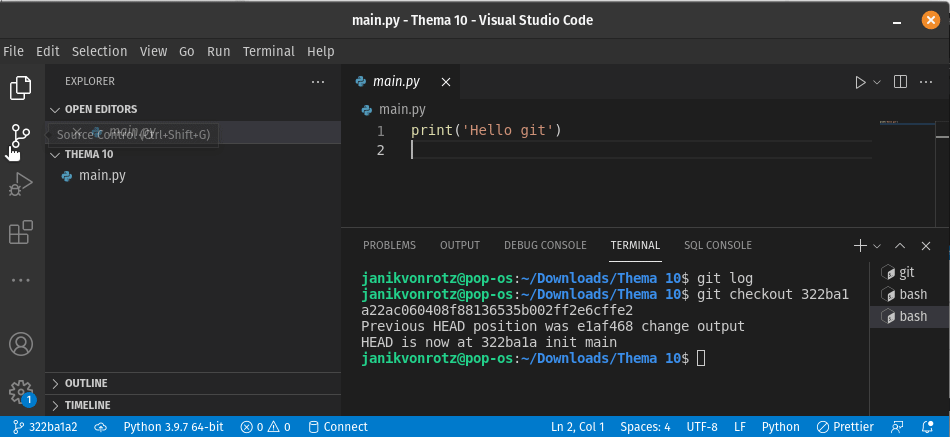Screen dimensions: 950x437
Task: Minimize the VS Code window
Action: (896, 21)
